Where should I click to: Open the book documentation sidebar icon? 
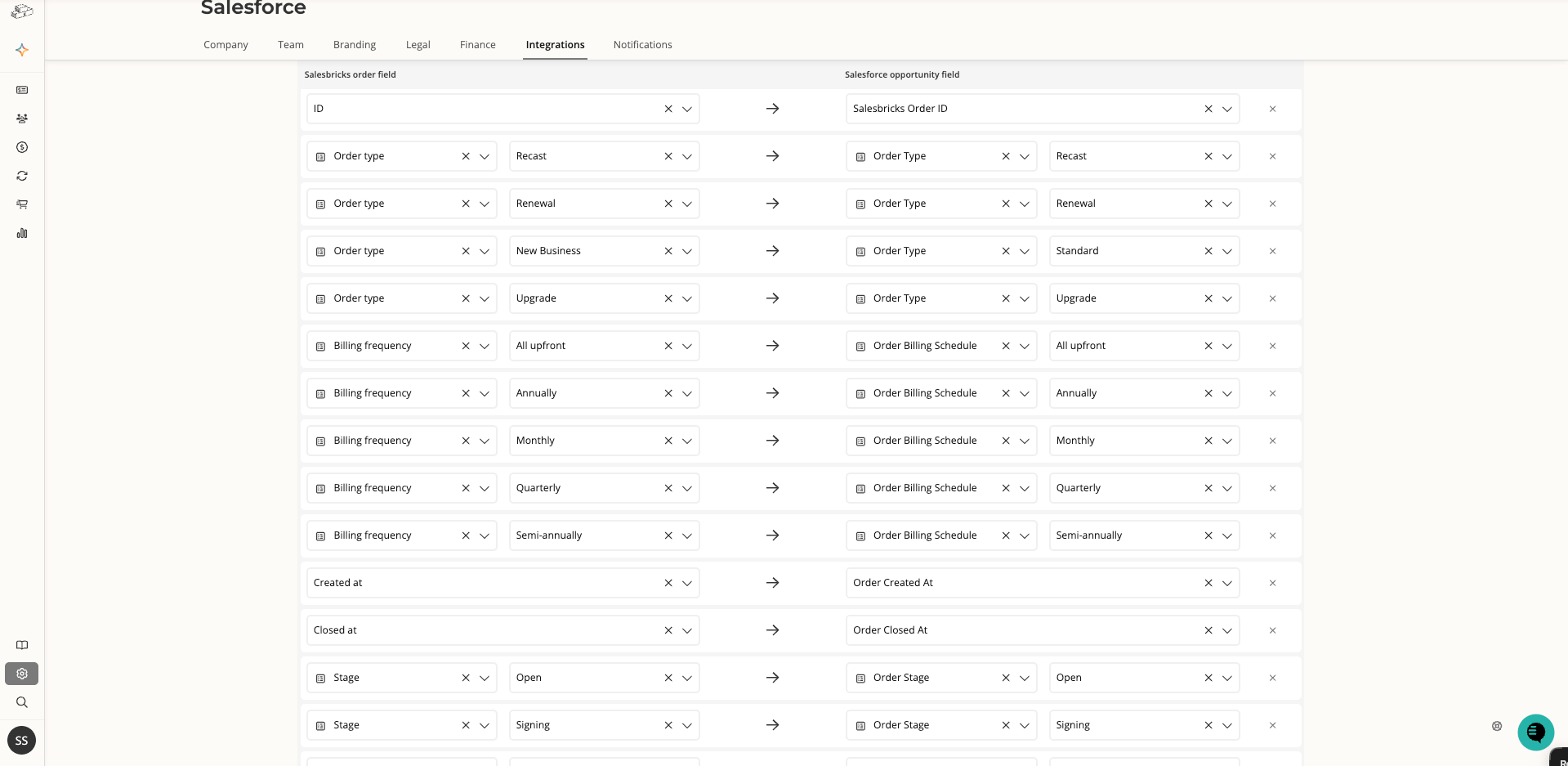pos(22,645)
